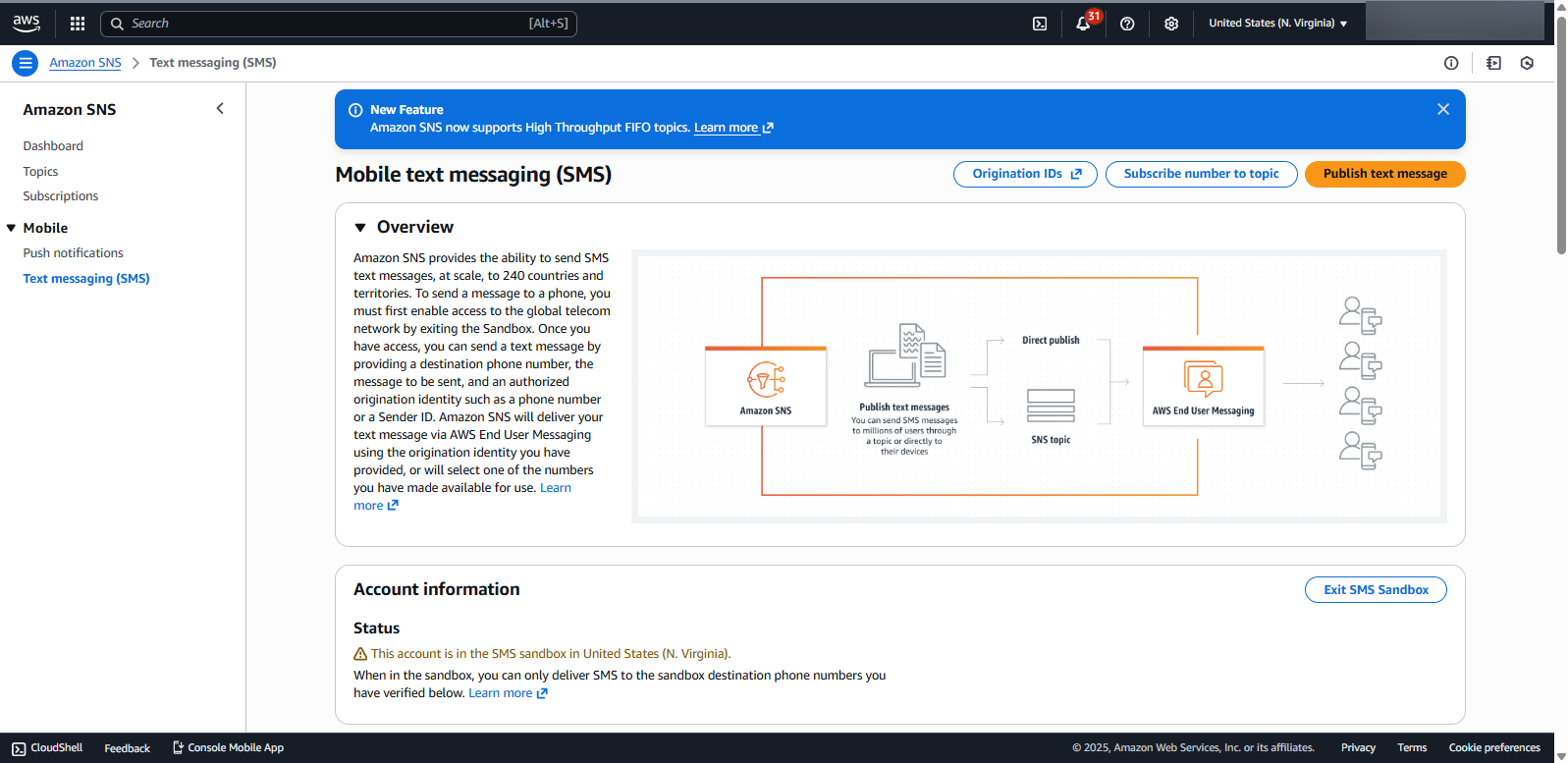This screenshot has width=1568, height=763.
Task: Click the AWS logo home icon
Action: tap(27, 24)
